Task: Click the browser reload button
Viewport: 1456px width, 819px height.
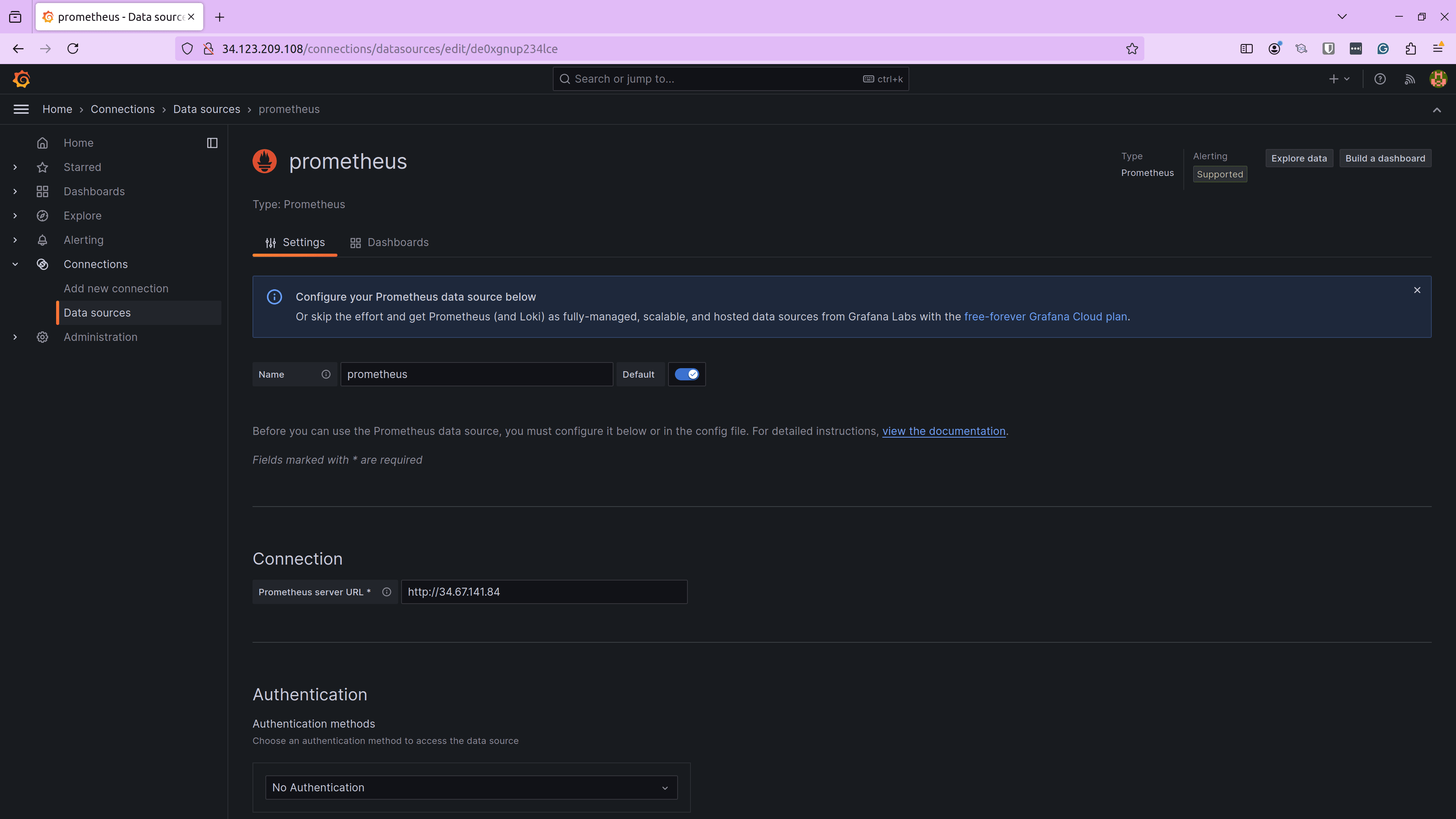Action: [73, 49]
